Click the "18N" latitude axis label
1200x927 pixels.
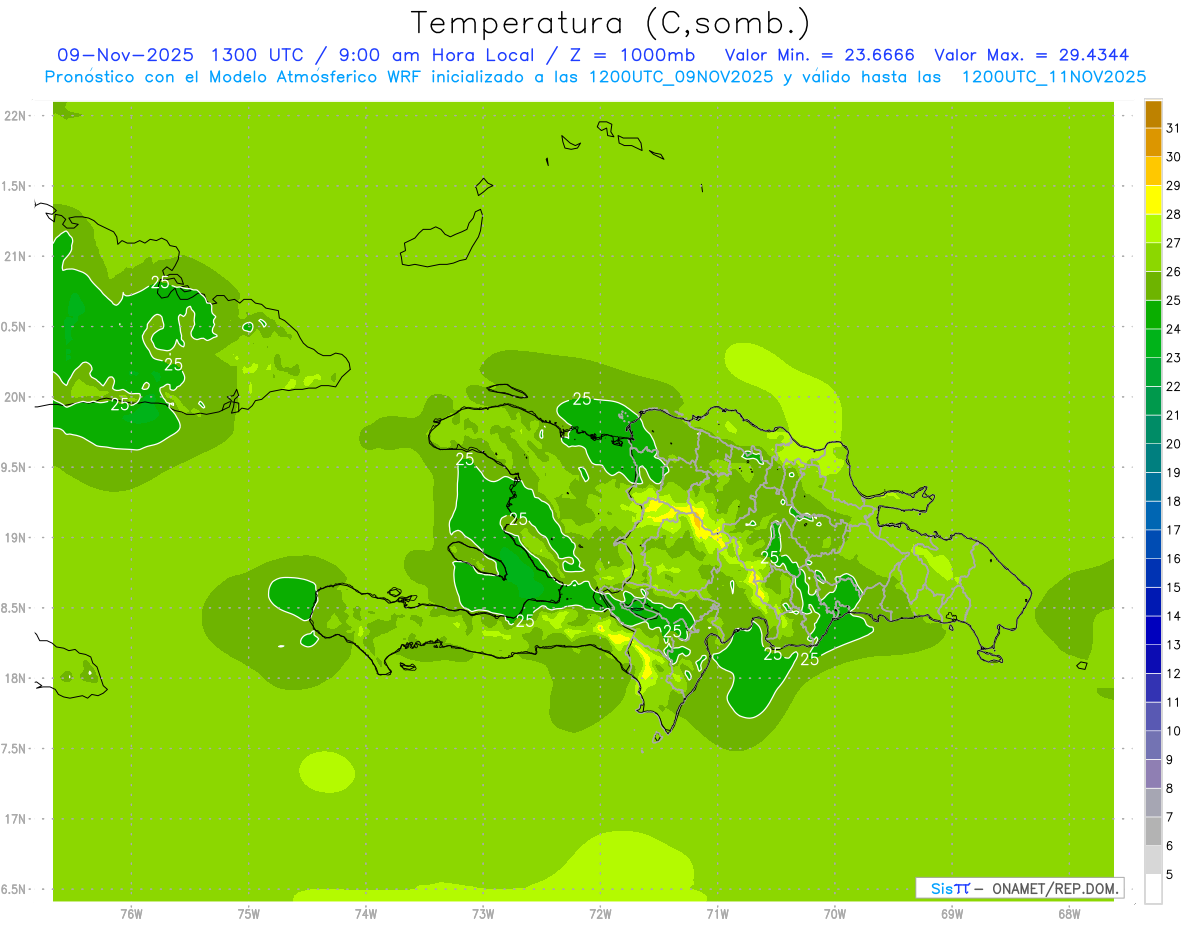point(14,679)
